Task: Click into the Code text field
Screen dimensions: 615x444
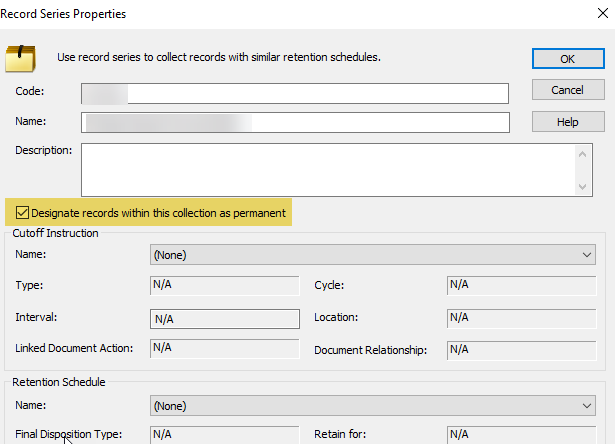Action: 295,93
